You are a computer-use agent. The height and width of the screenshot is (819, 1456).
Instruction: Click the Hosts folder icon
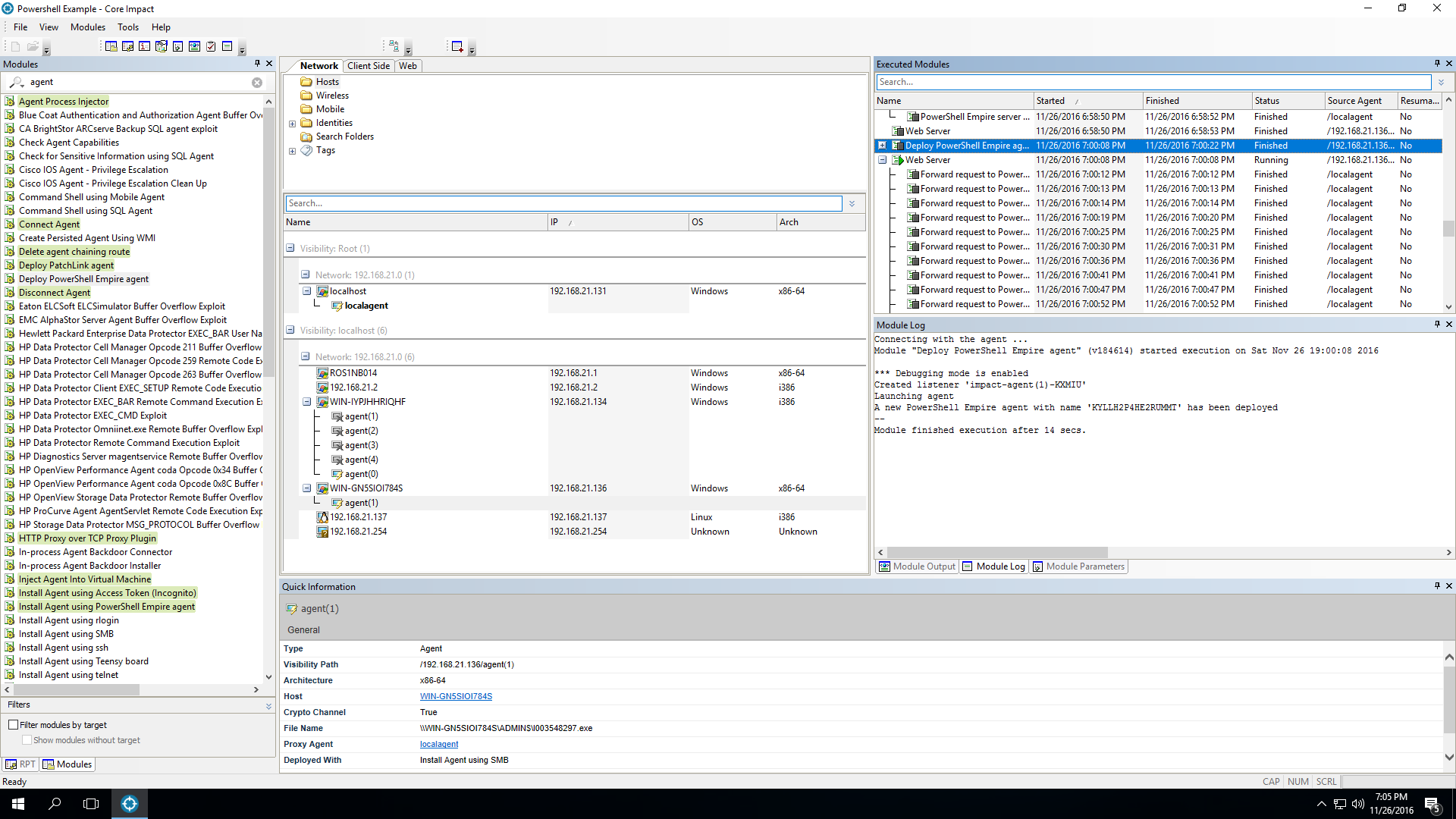(x=306, y=82)
